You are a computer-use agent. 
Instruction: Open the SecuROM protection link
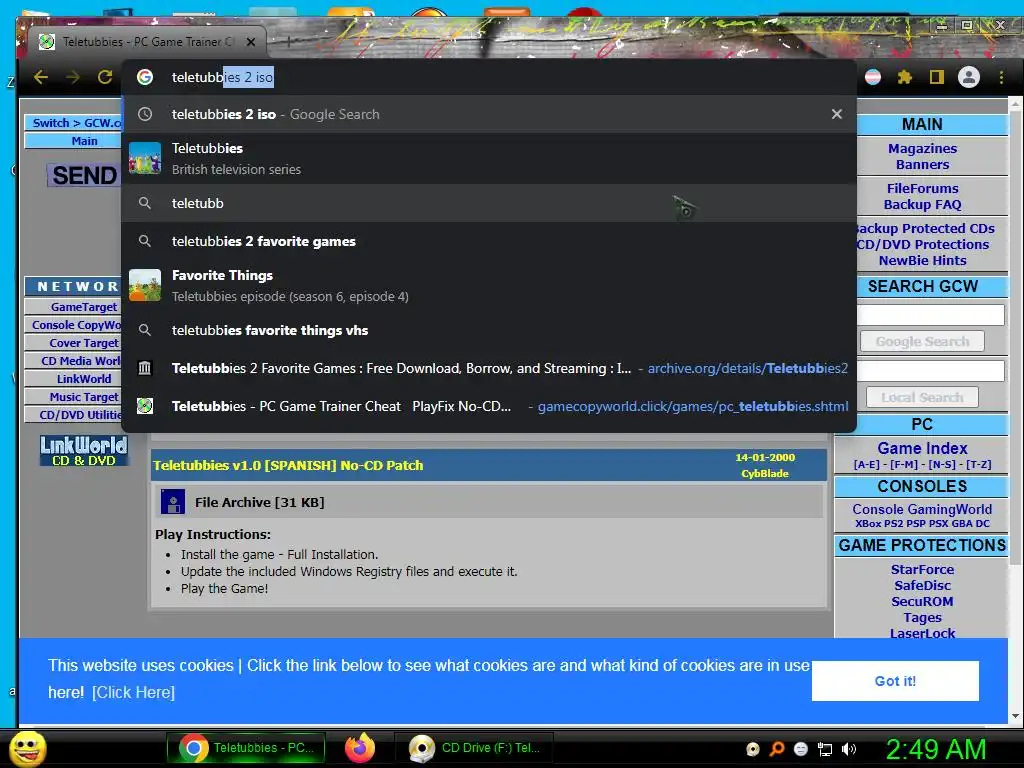click(x=922, y=601)
